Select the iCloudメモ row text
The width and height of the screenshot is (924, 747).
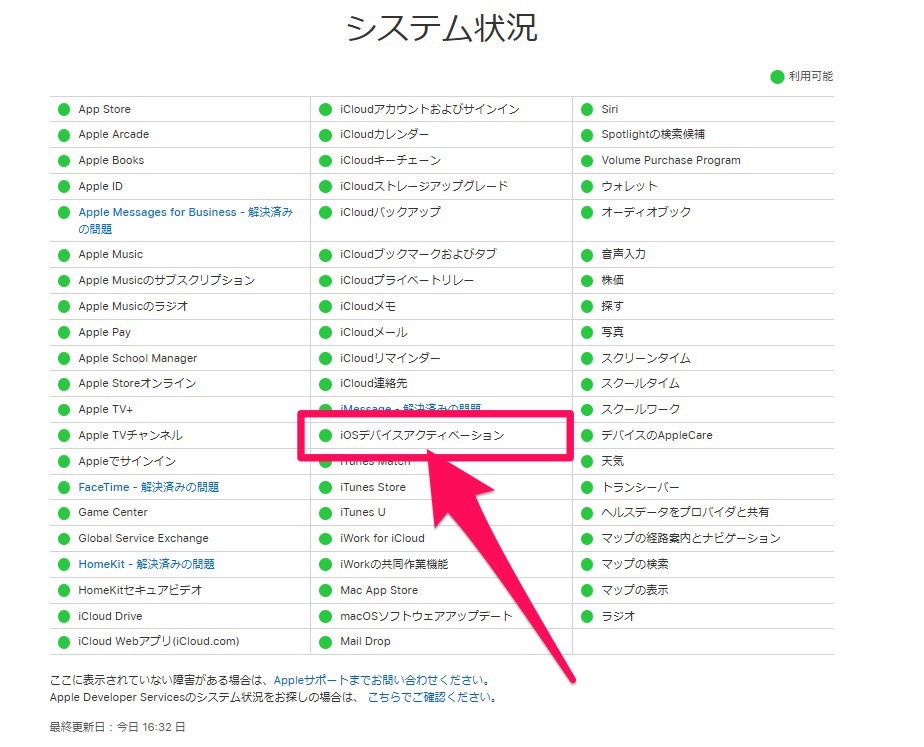point(368,306)
